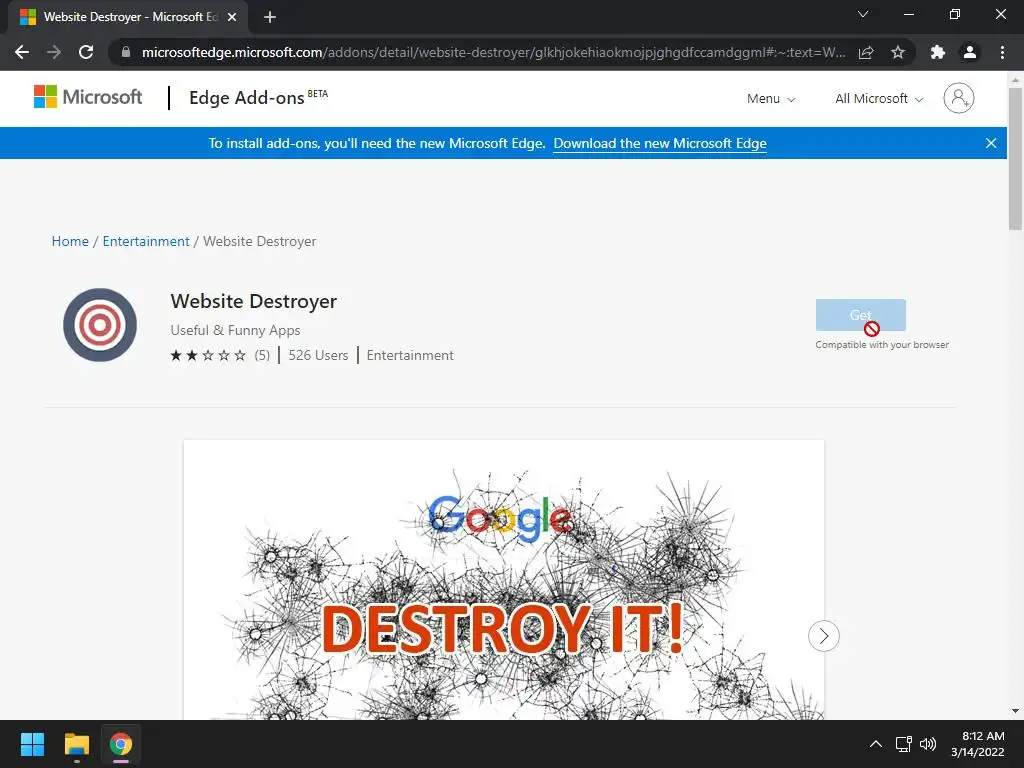Click the page vertical scrollbar
The image size is (1024, 768).
pos(1015,159)
